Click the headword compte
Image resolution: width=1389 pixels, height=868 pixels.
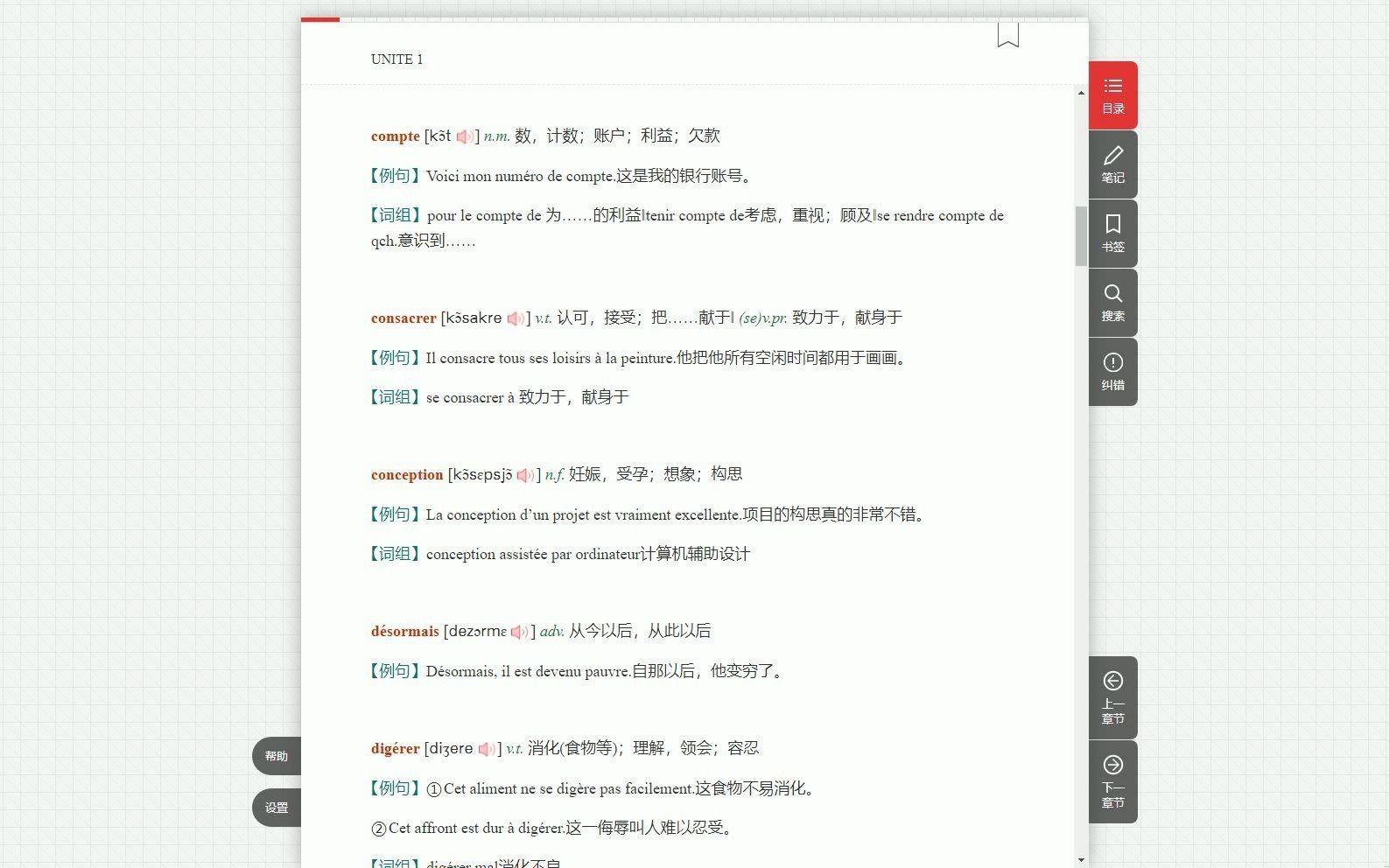point(395,136)
